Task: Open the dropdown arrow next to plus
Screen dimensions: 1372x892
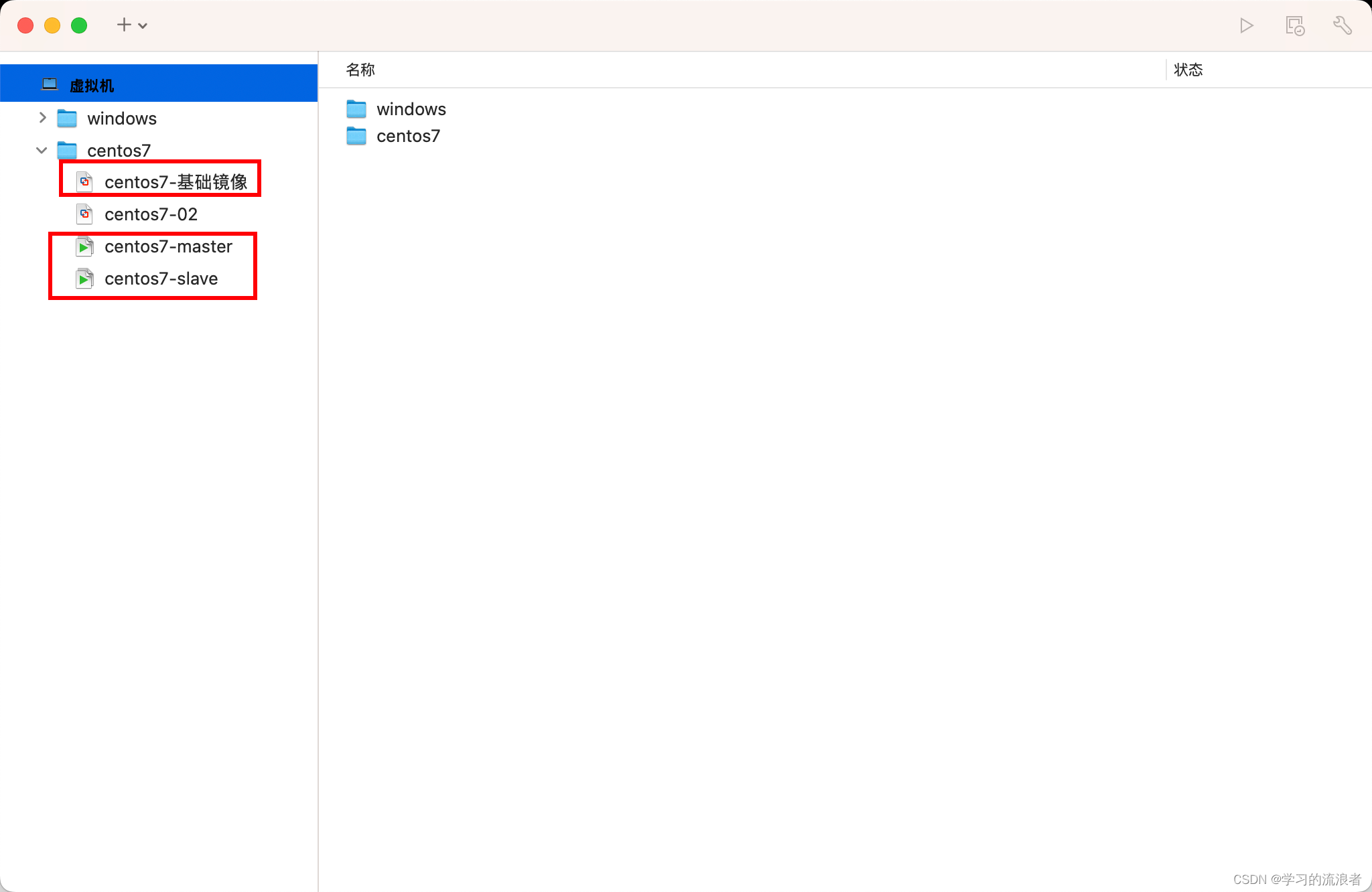Action: (143, 26)
